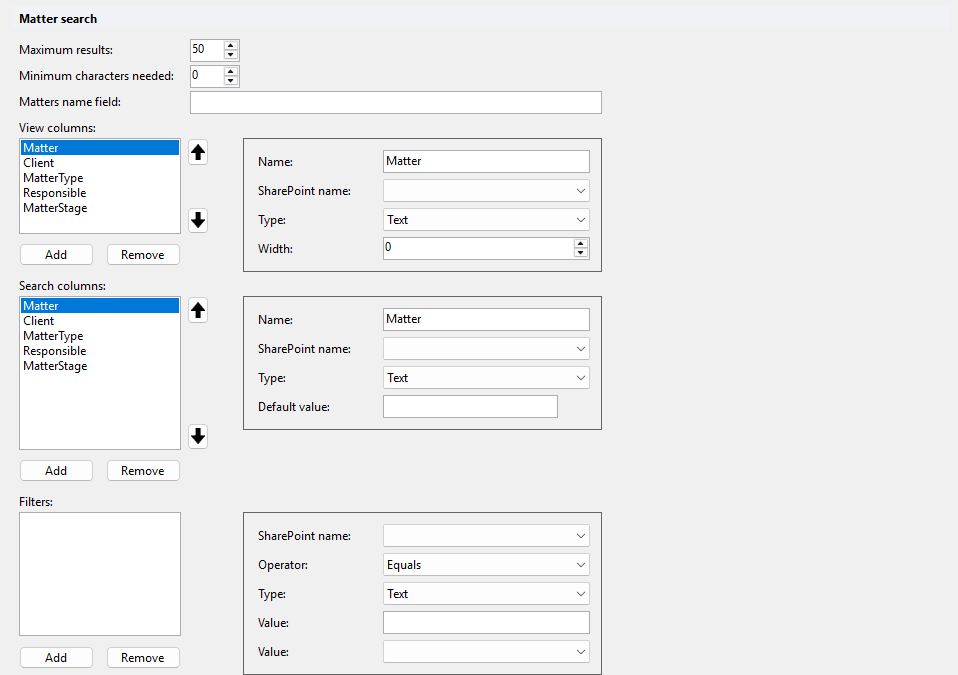Increase Maximum results stepper value
958x675 pixels.
click(230, 45)
